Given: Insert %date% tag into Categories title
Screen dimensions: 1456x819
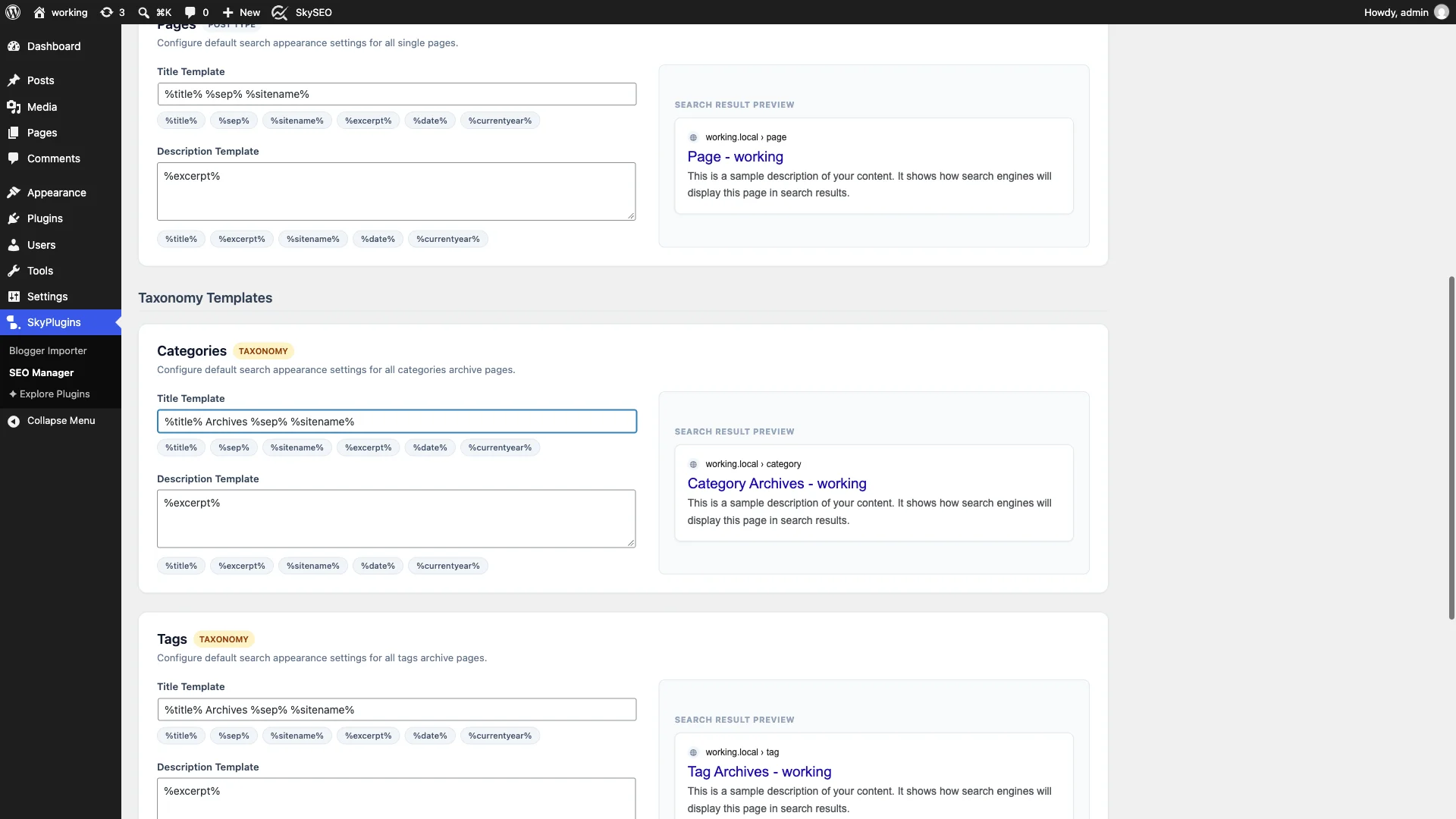Looking at the screenshot, I should point(430,447).
